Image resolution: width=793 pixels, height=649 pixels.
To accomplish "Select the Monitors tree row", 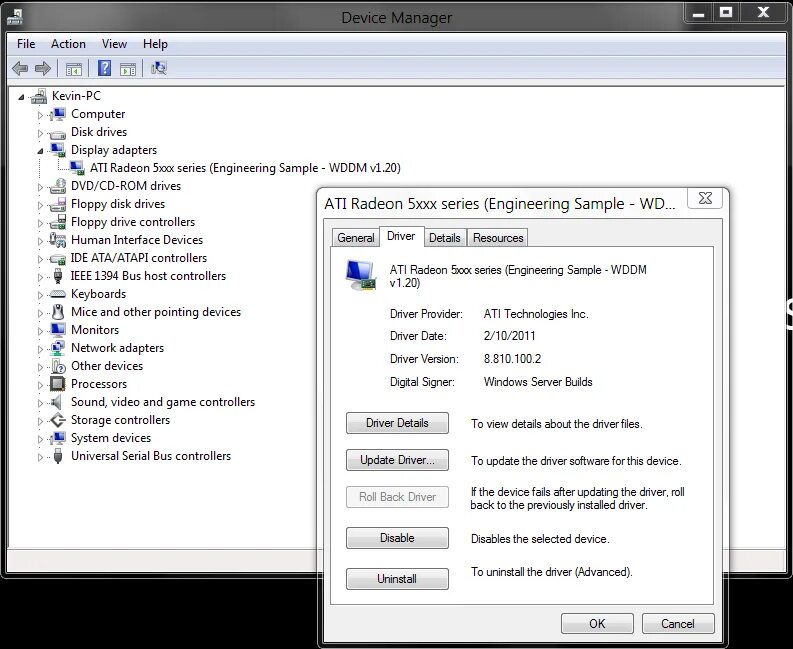I will [95, 330].
